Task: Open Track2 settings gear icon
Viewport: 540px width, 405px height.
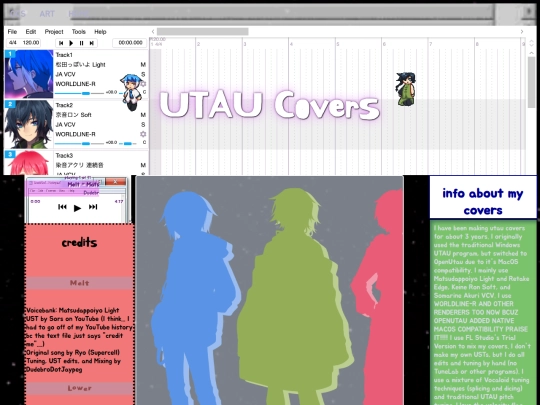Action: 143,134
